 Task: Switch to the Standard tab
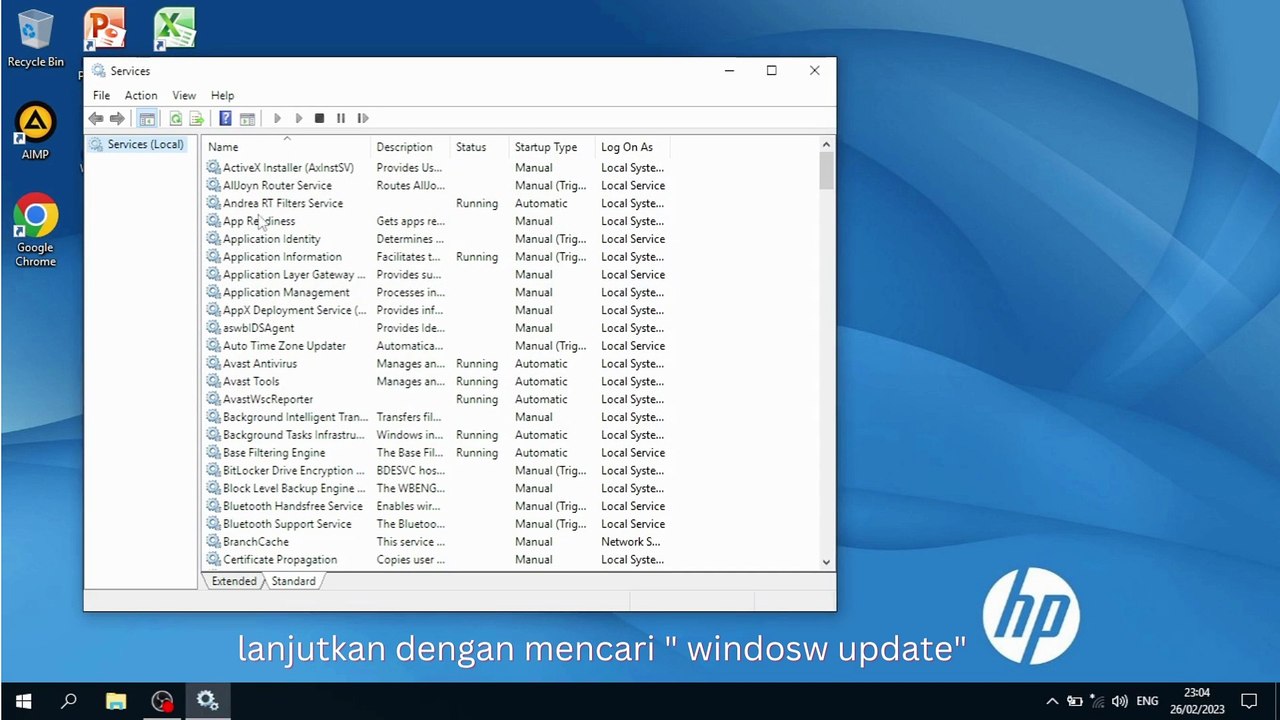pos(293,582)
